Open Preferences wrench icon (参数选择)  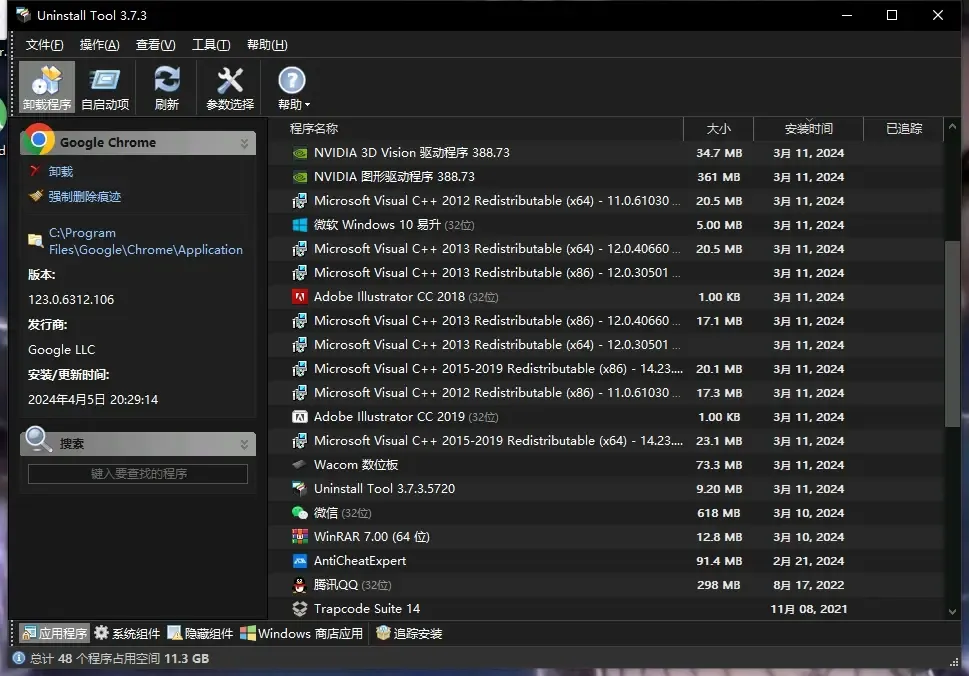click(230, 87)
